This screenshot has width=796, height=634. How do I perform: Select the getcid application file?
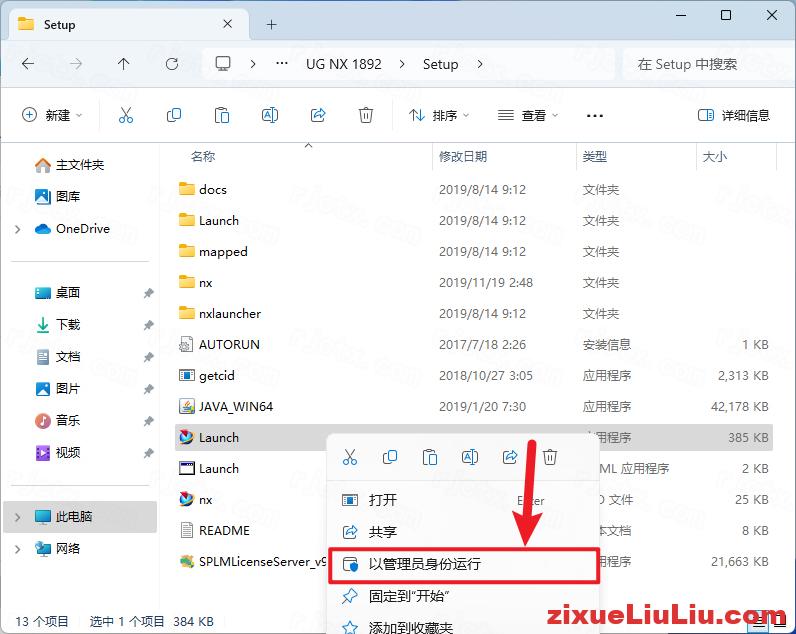coord(474,375)
